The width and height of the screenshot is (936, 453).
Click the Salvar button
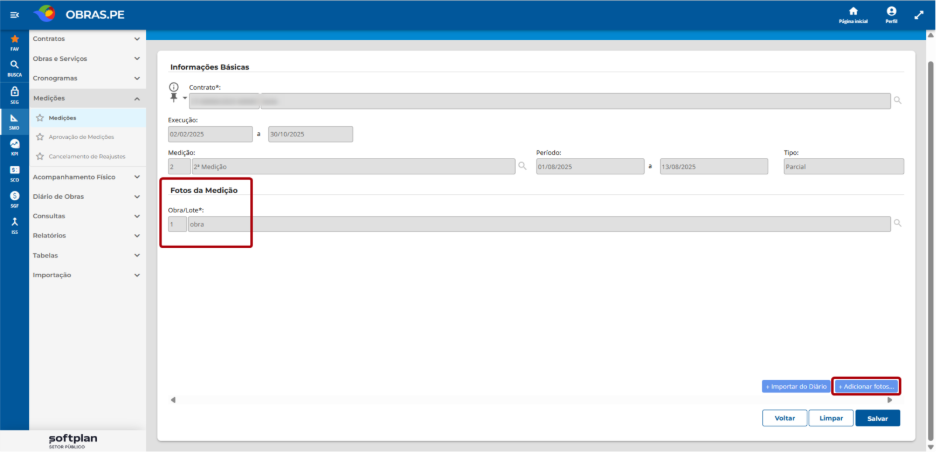[878, 418]
